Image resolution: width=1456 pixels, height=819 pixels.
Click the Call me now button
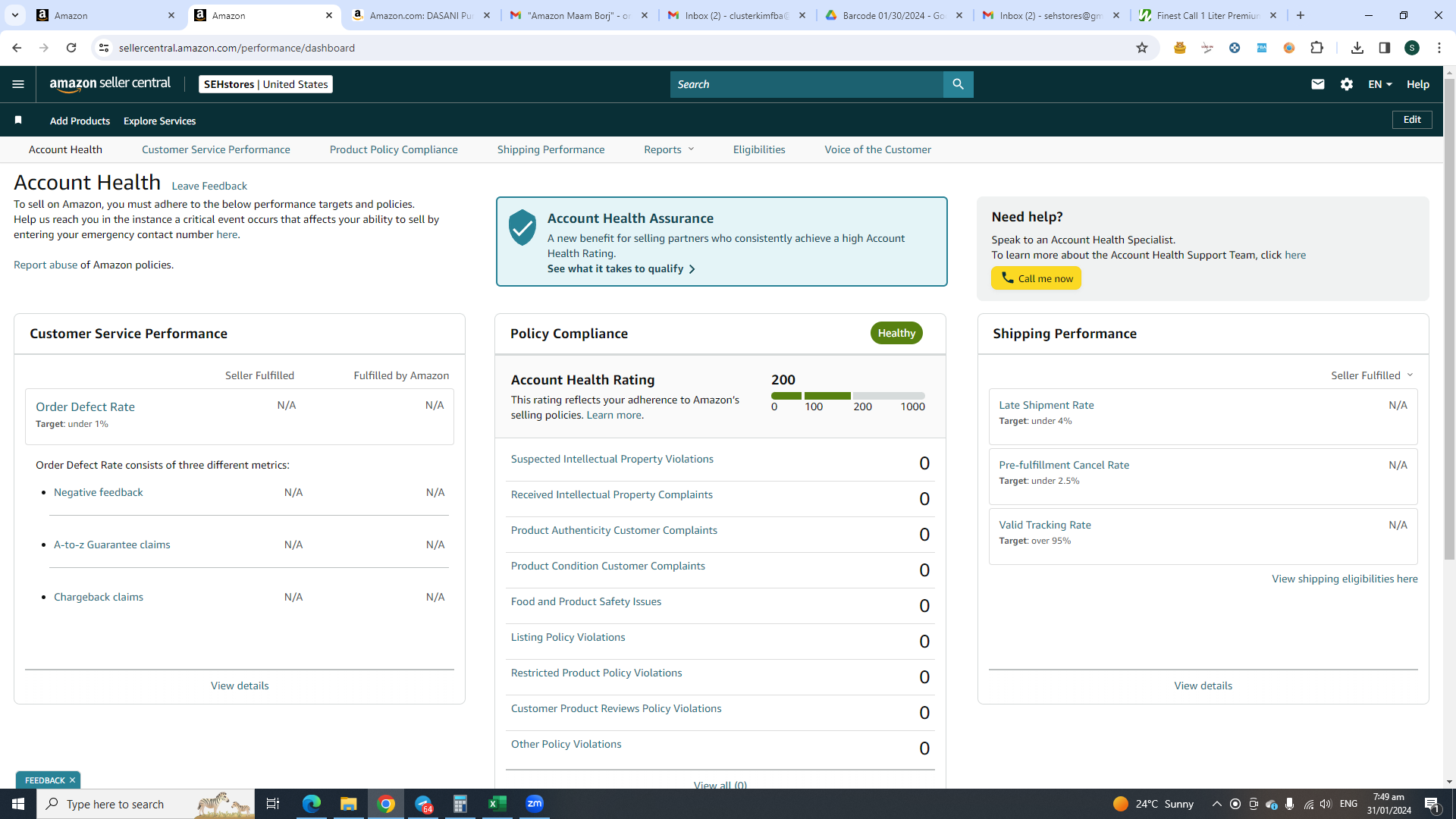[1036, 278]
